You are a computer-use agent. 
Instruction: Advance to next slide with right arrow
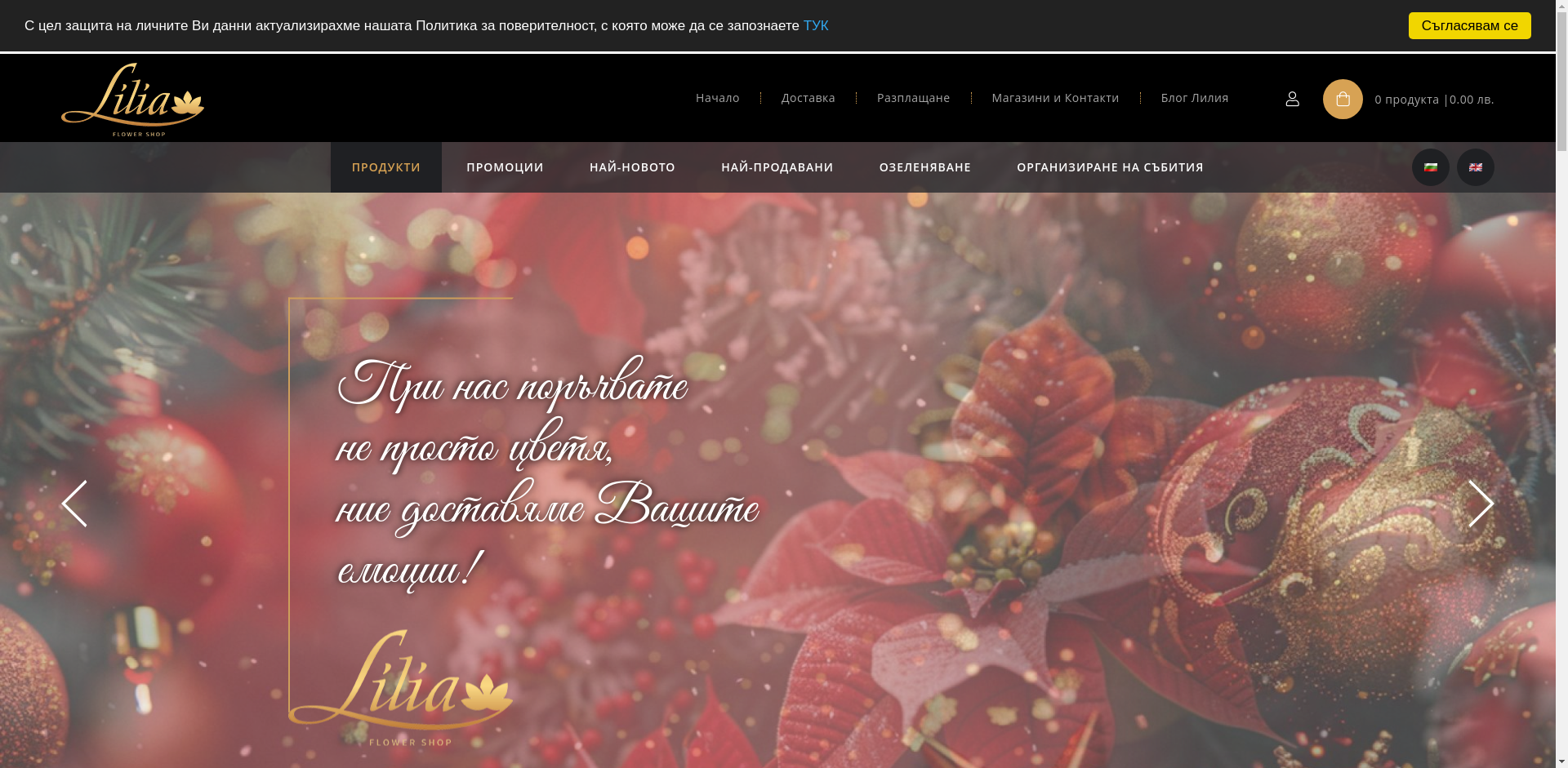(x=1481, y=504)
